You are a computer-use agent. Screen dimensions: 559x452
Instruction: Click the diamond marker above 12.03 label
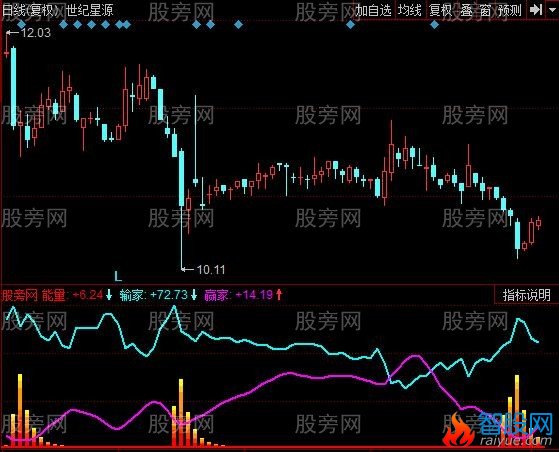pyautogui.click(x=21, y=24)
